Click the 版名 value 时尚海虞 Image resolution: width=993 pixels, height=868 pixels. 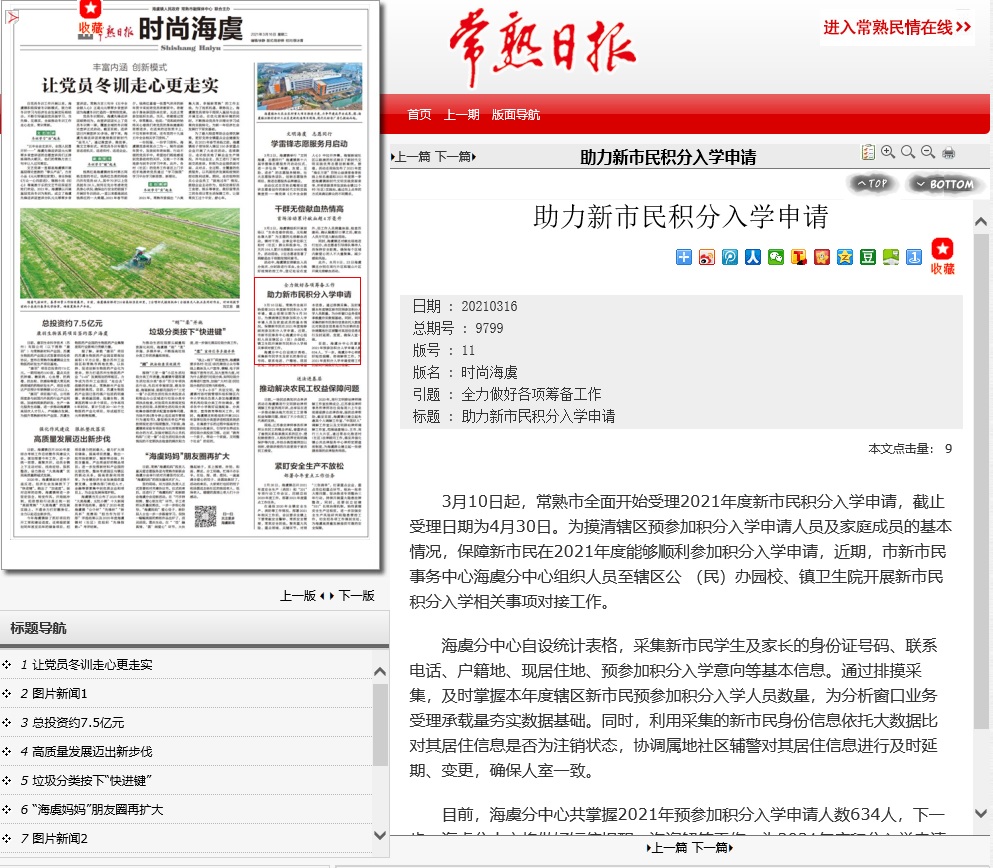pyautogui.click(x=490, y=372)
